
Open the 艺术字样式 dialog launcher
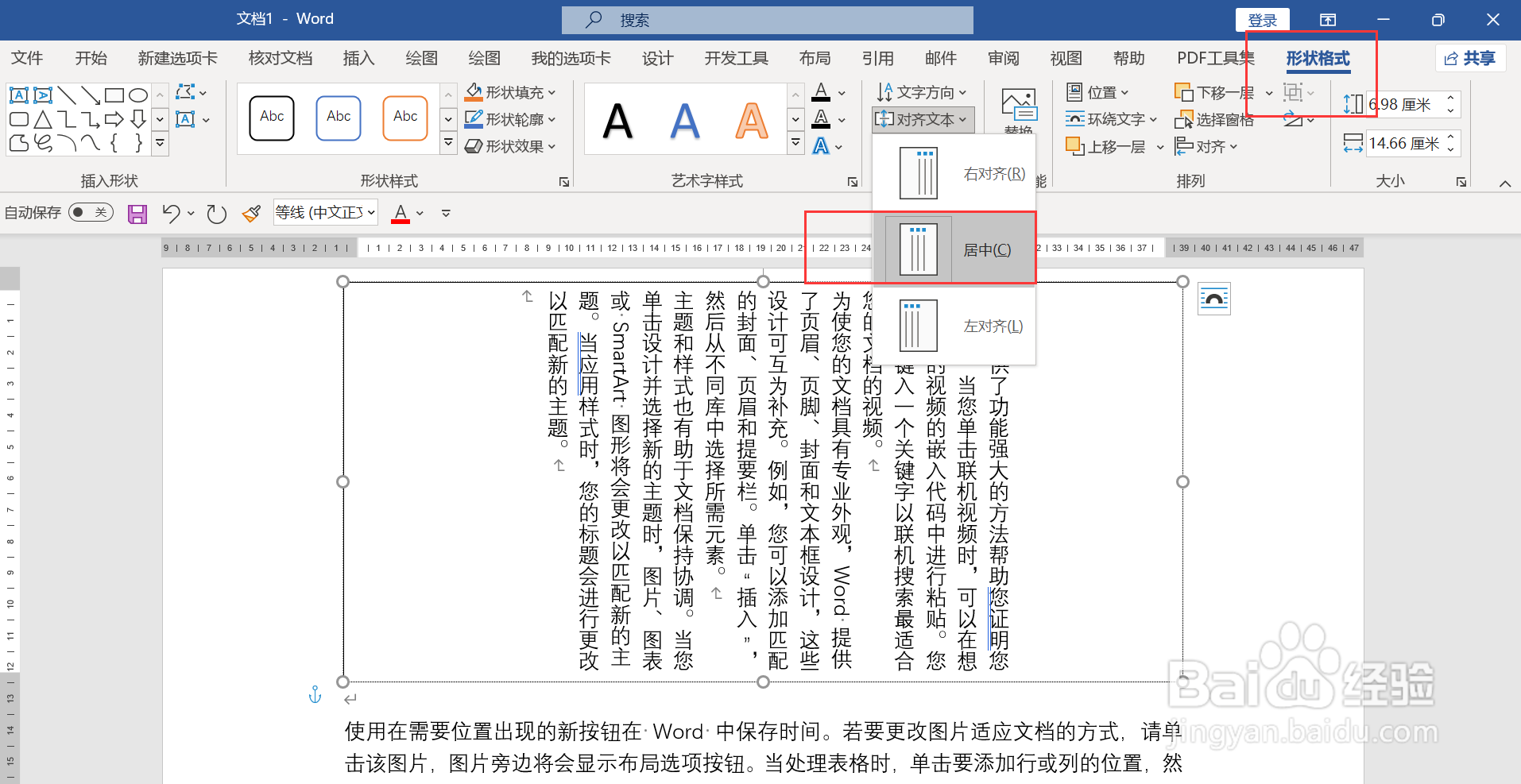pos(853,182)
